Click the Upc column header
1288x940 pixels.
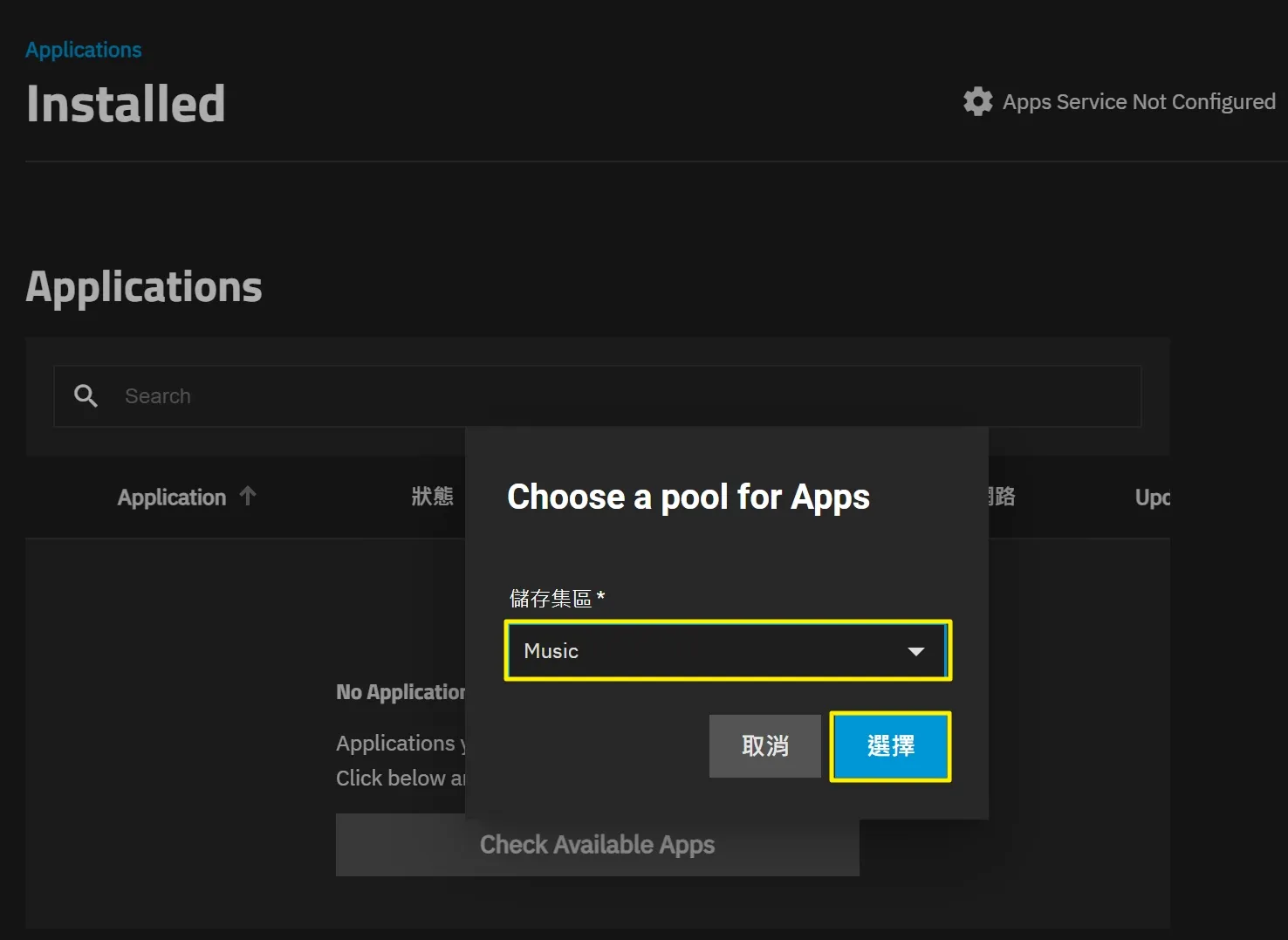(1152, 497)
